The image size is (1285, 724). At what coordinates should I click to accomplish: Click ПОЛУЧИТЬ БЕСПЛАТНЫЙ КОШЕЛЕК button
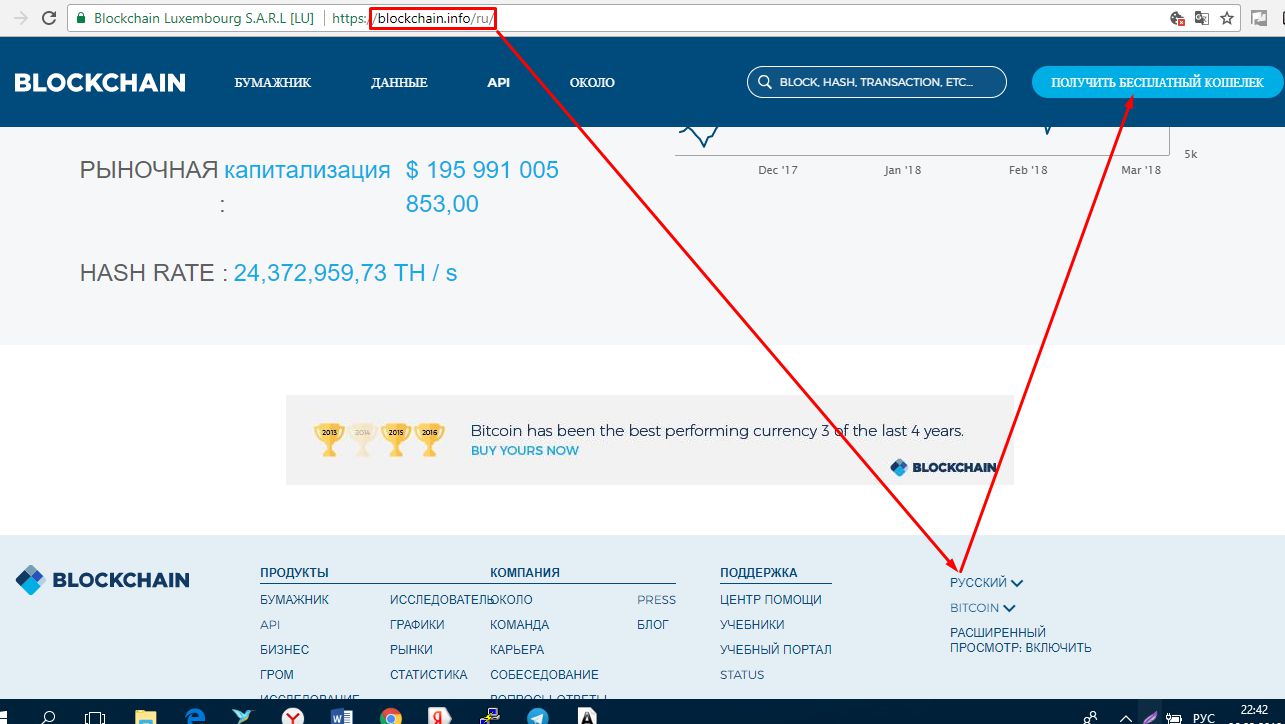(x=1157, y=83)
